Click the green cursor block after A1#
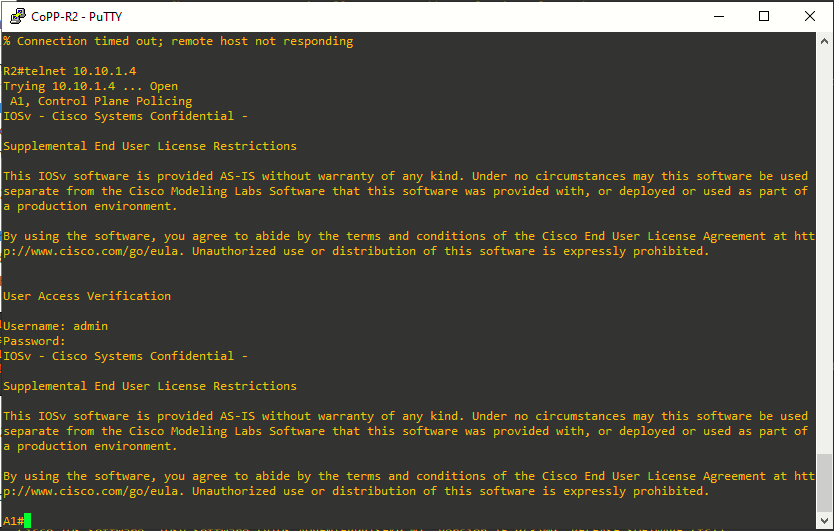This screenshot has height=531, width=834. [27, 520]
